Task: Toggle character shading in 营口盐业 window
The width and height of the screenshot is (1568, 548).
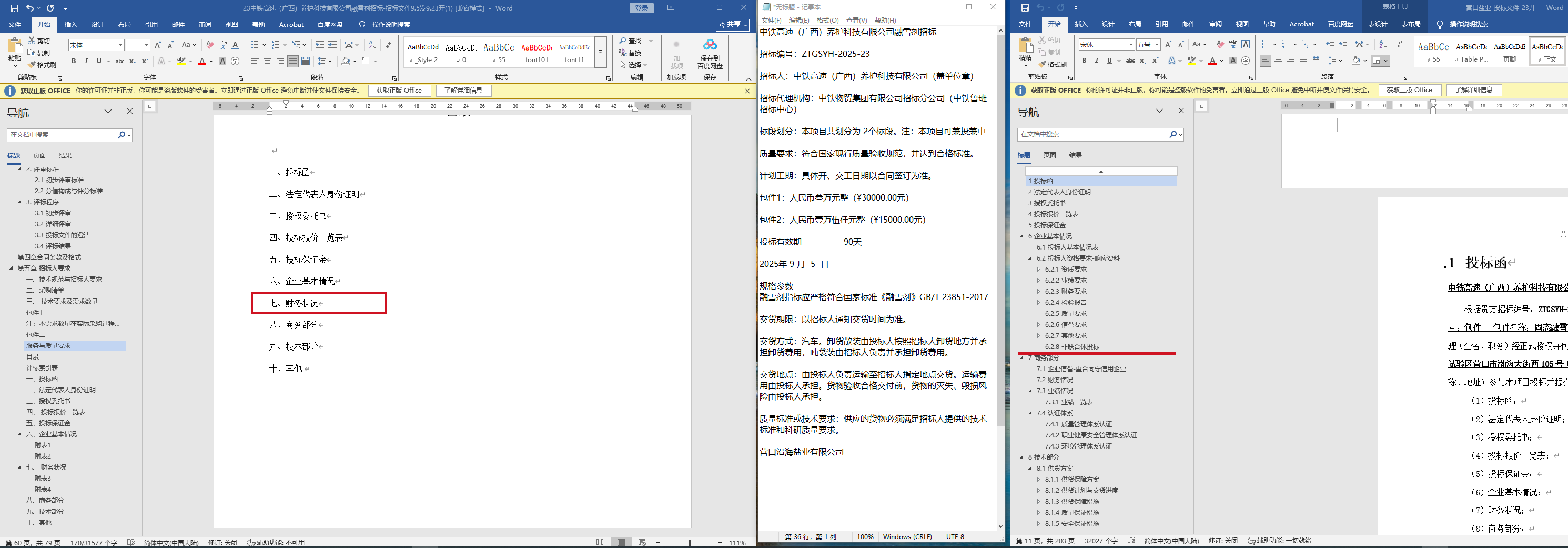Action: pyautogui.click(x=1233, y=61)
